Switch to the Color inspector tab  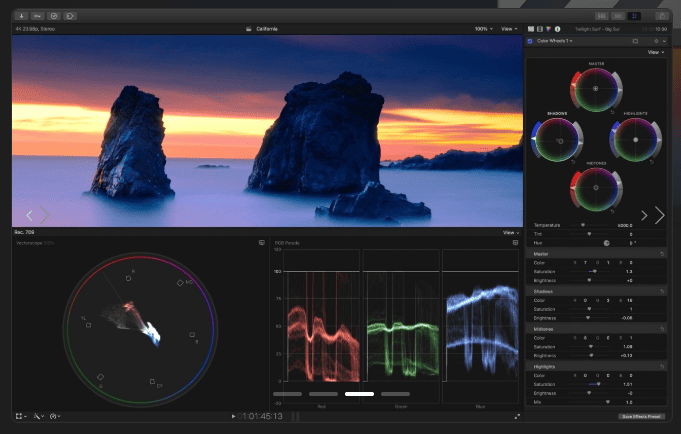click(549, 29)
